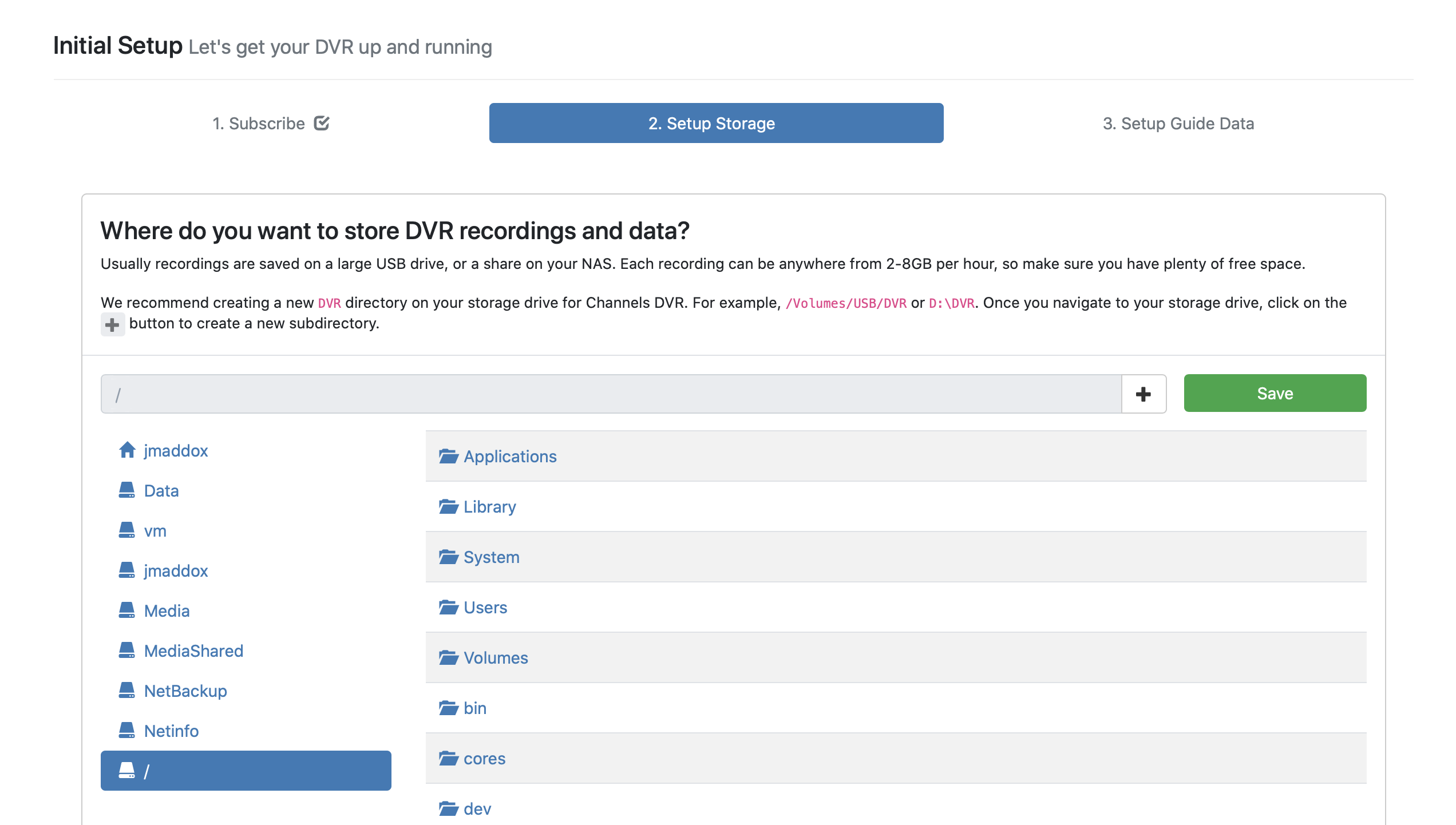The image size is (1456, 825).
Task: Open the System folder
Action: (x=491, y=557)
